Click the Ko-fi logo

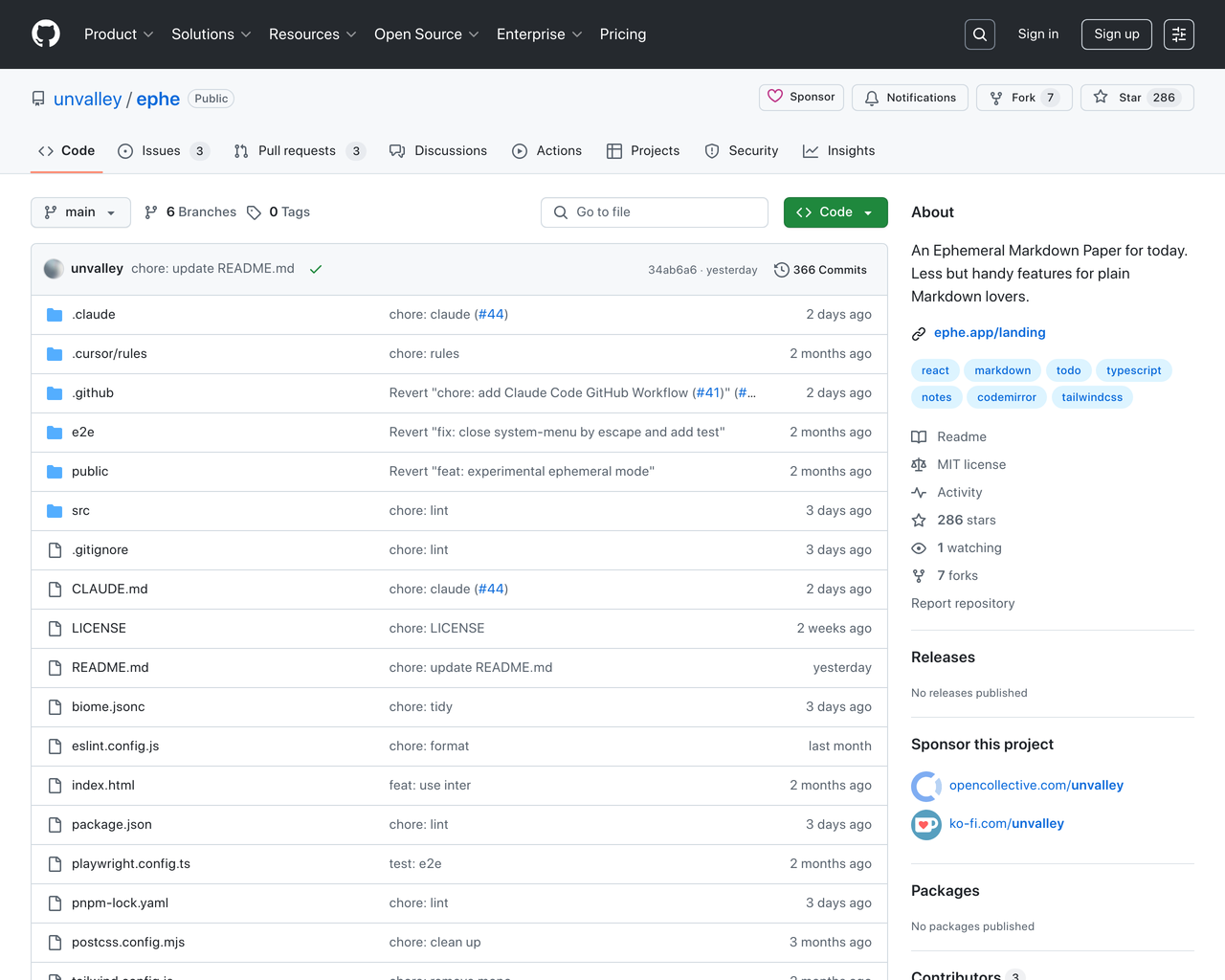(x=926, y=825)
